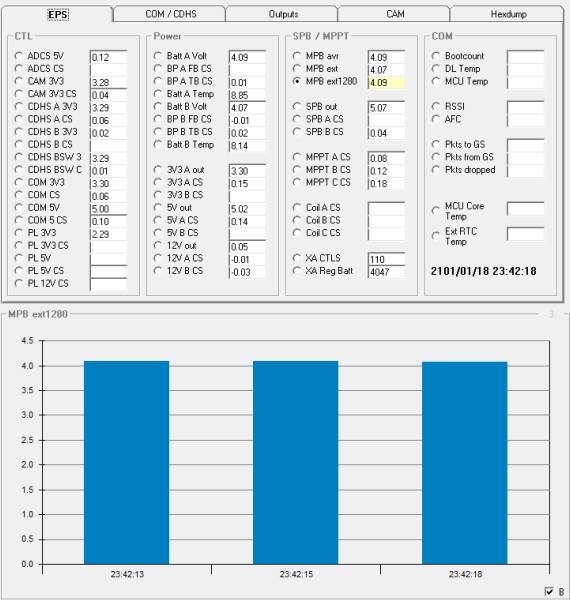Choose the 3V3 B CS radio button
The width and height of the screenshot is (570, 600).
point(158,195)
